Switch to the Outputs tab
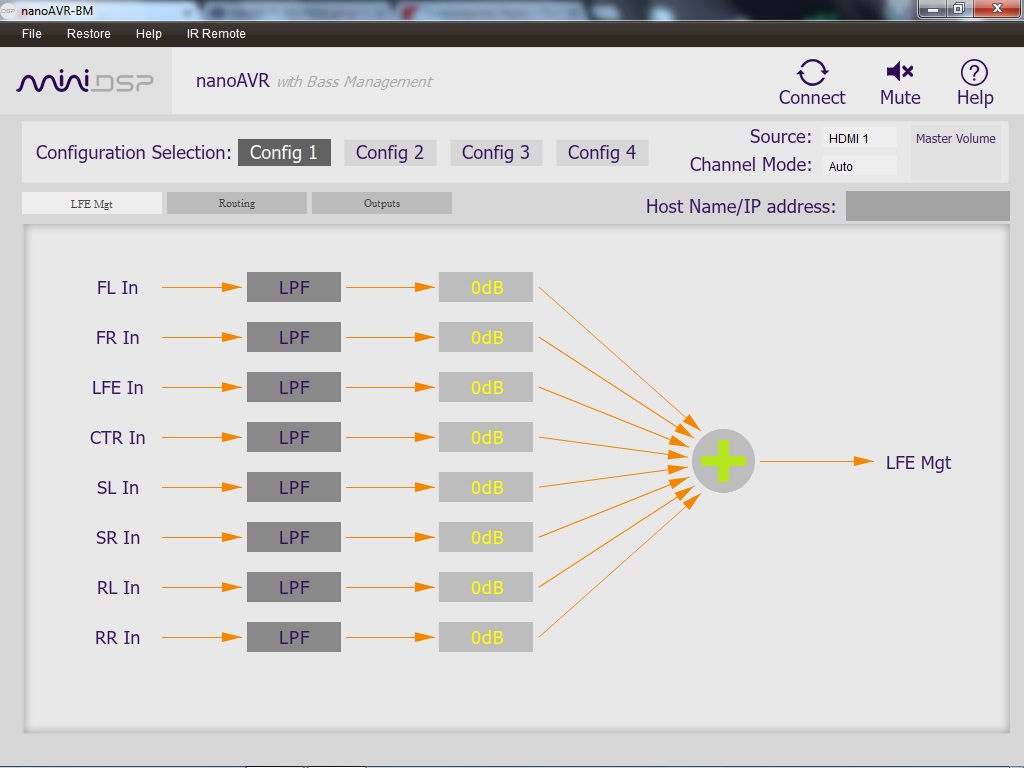 [382, 203]
